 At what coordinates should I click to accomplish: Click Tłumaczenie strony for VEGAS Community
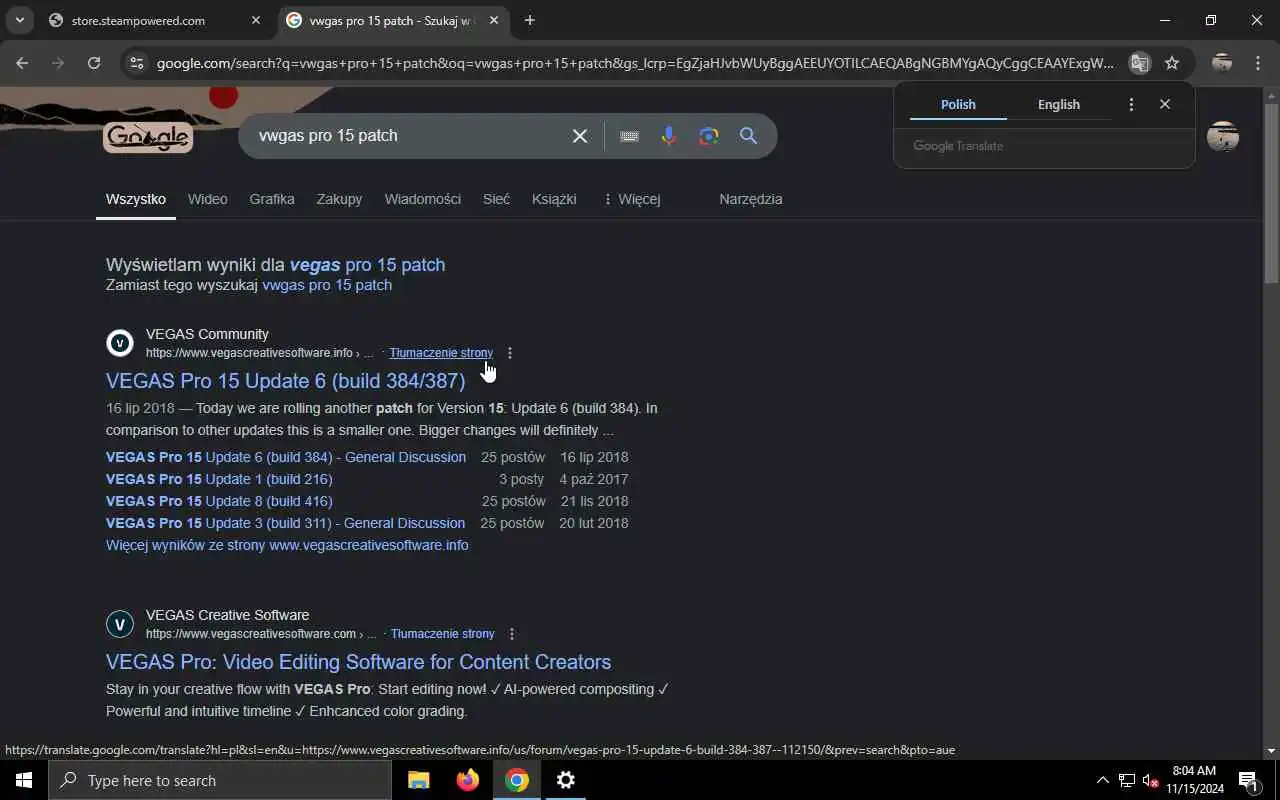pyautogui.click(x=441, y=353)
